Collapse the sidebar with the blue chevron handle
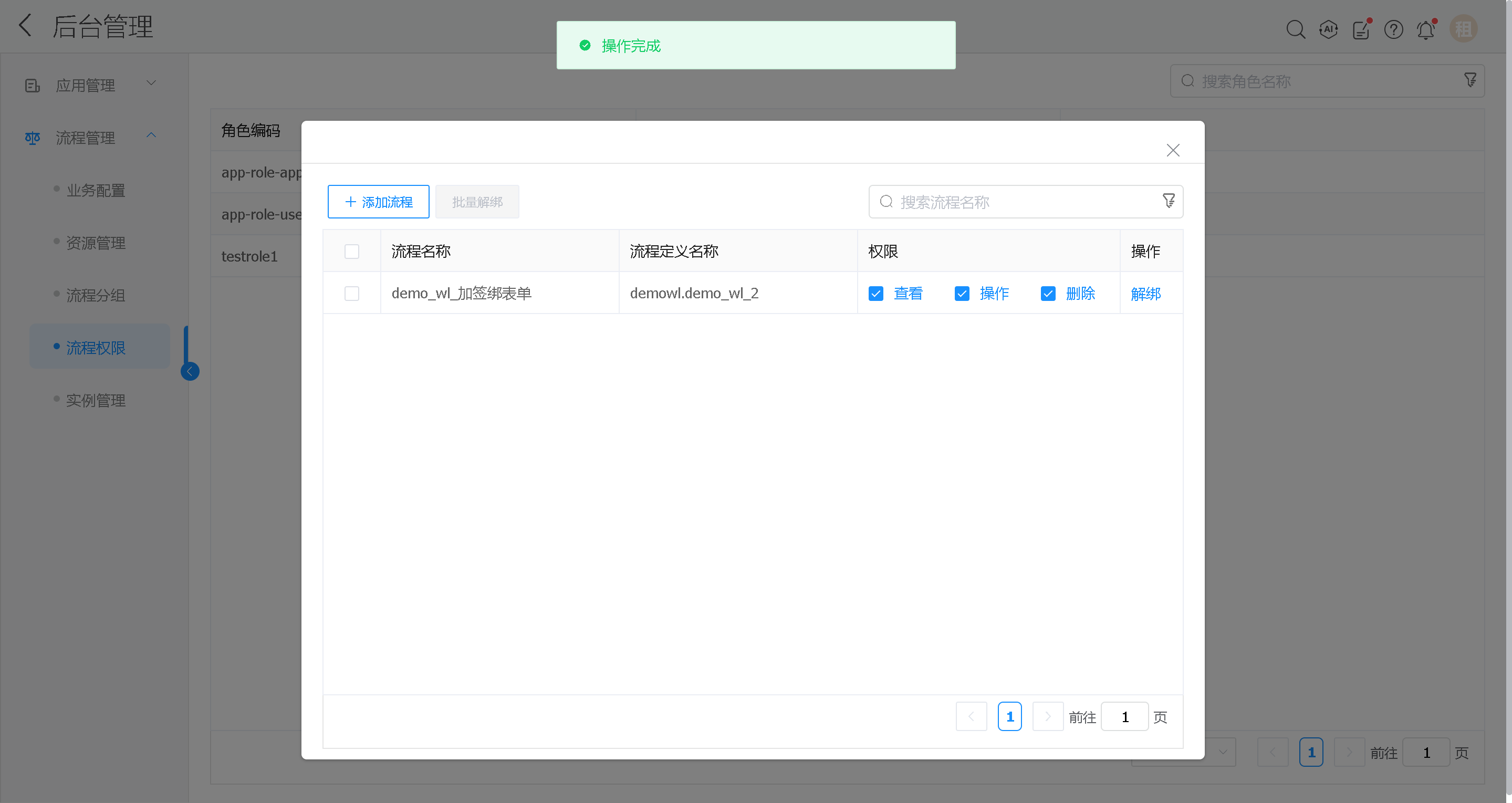 (x=190, y=370)
